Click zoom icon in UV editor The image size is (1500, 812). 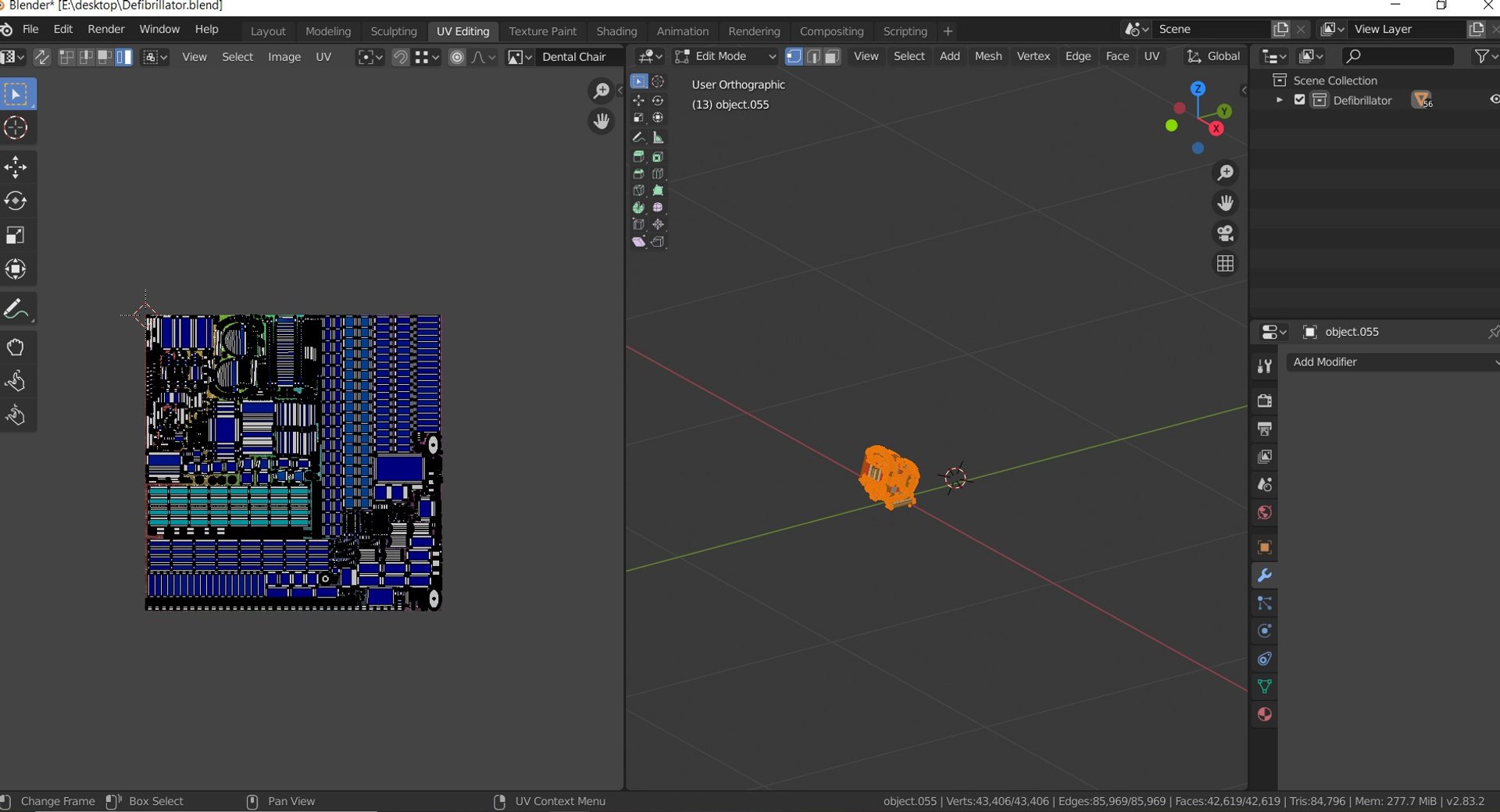pos(601,91)
